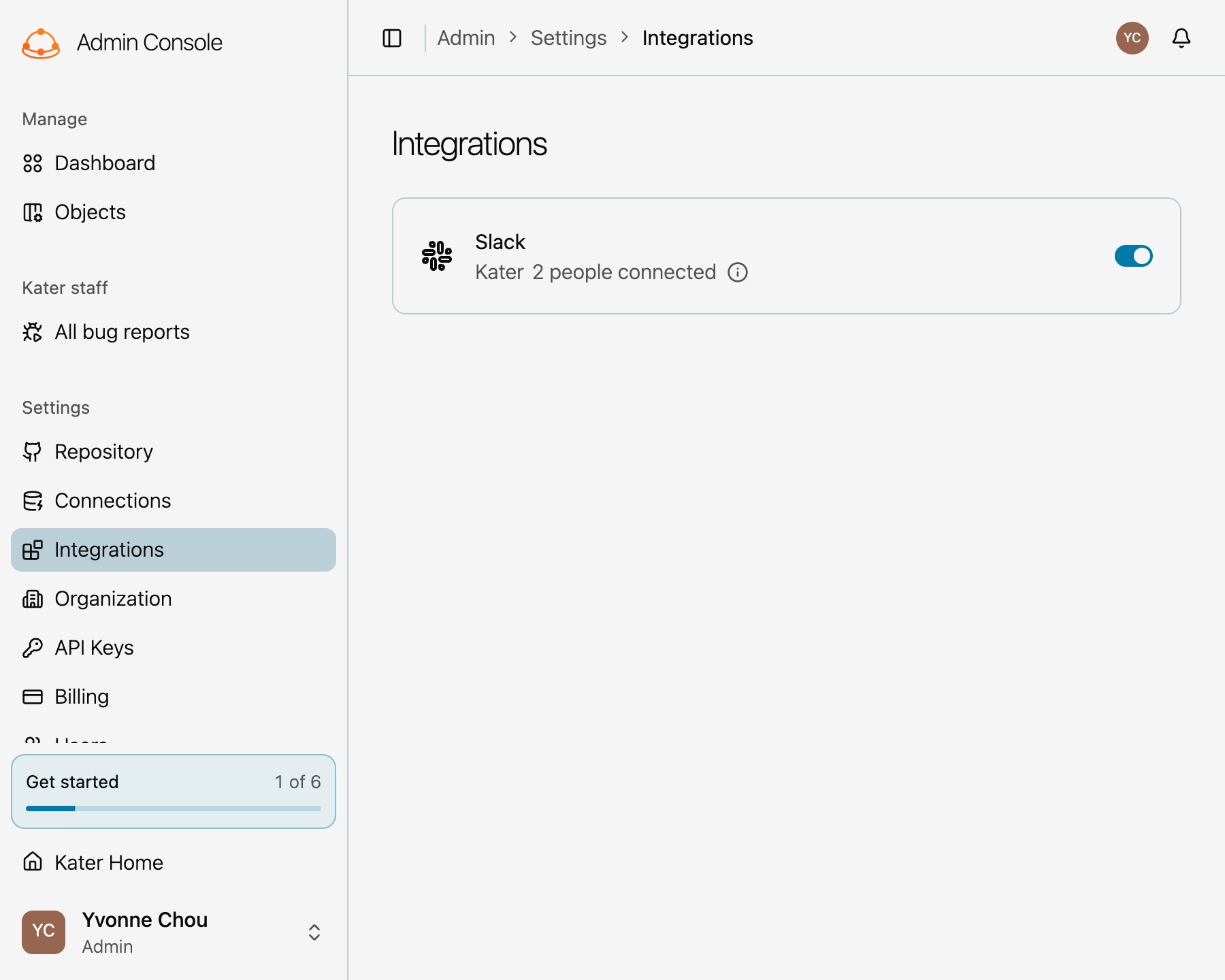Viewport: 1225px width, 980px height.
Task: Go to Kater Home label
Action: [109, 863]
